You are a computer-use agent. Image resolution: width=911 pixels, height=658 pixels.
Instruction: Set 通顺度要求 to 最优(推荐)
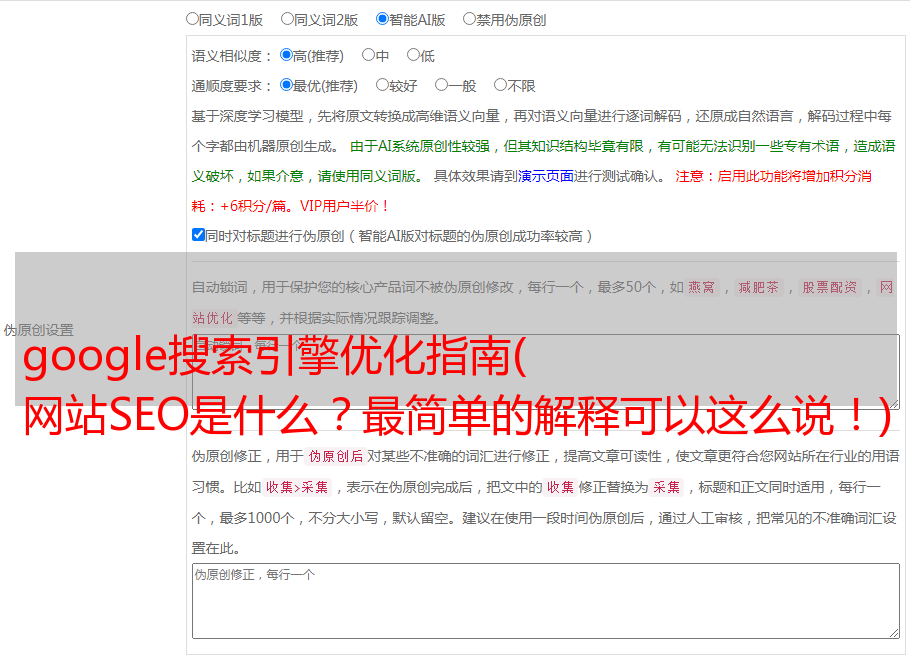coord(286,85)
